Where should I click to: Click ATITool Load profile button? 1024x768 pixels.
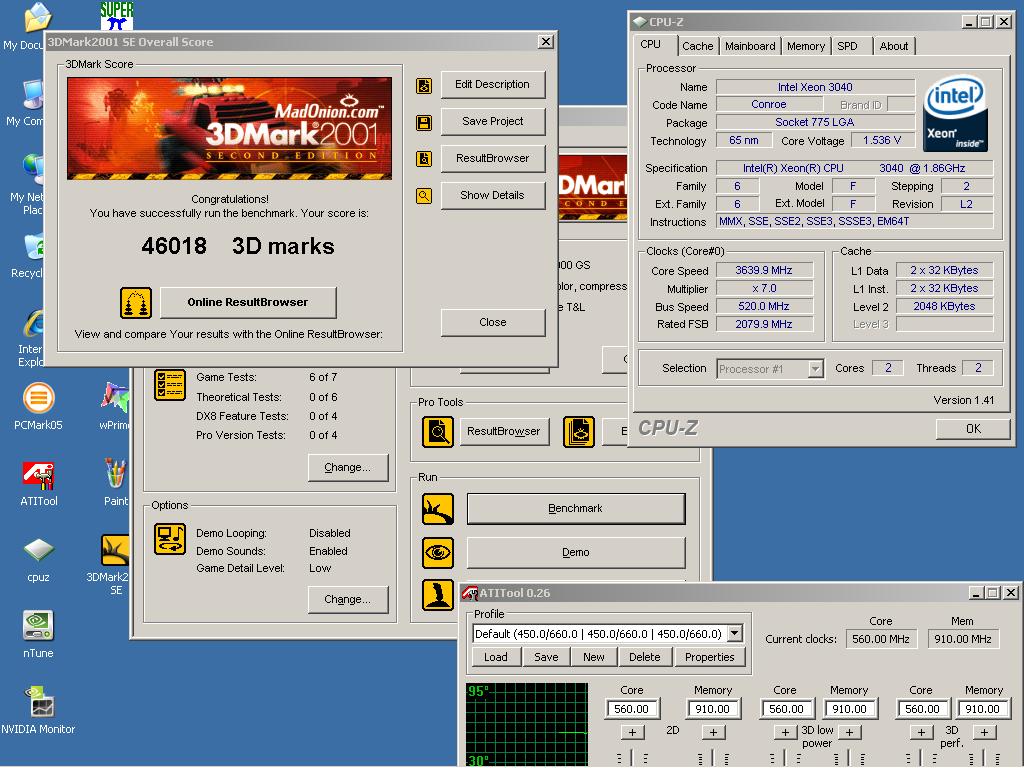[496, 658]
